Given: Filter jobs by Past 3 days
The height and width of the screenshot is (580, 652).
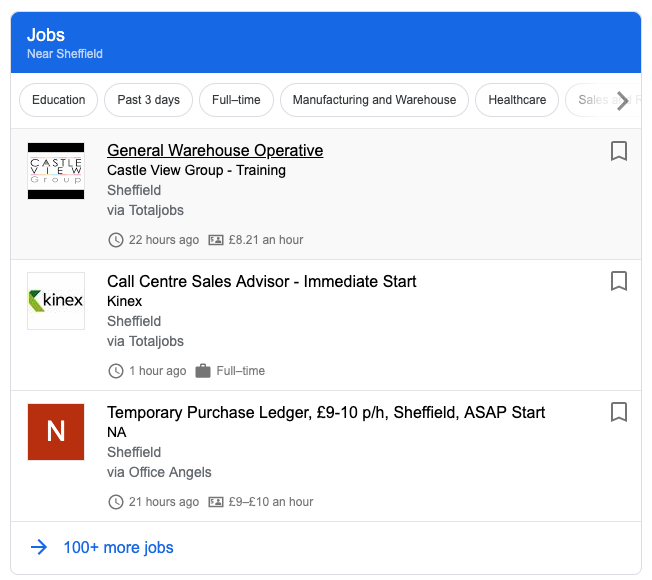Looking at the screenshot, I should point(148,100).
